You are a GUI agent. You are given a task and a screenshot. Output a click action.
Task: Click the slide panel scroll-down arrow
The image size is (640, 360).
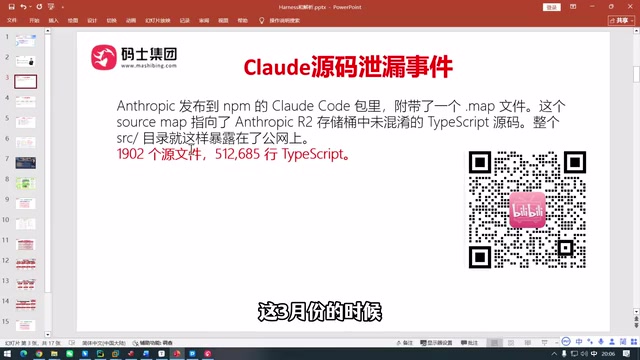click(48, 334)
